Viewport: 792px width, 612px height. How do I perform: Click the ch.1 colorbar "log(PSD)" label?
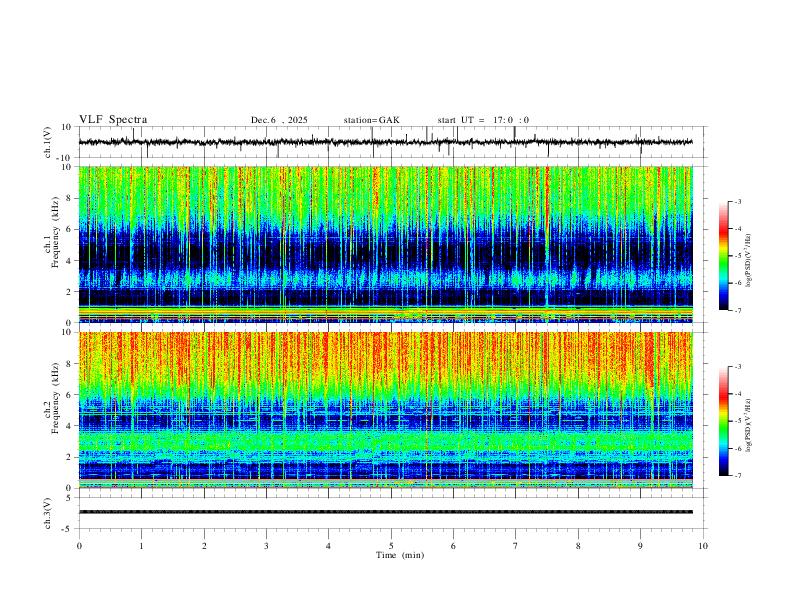pos(749,261)
